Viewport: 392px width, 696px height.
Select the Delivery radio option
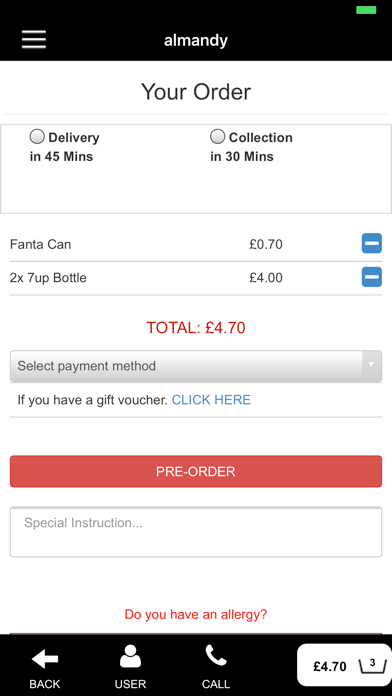click(x=37, y=137)
